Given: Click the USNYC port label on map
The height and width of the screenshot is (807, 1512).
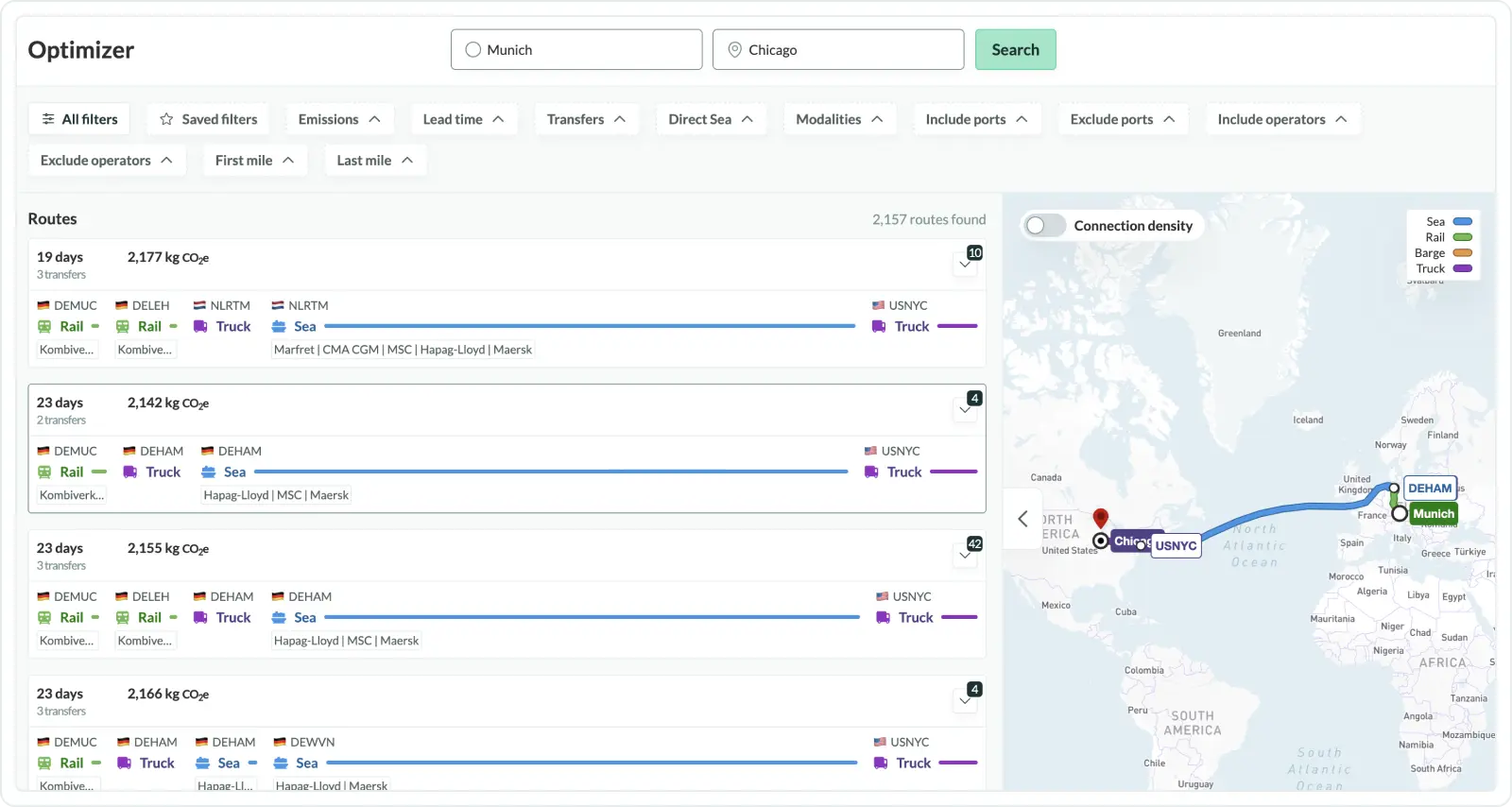Looking at the screenshot, I should coord(1176,546).
